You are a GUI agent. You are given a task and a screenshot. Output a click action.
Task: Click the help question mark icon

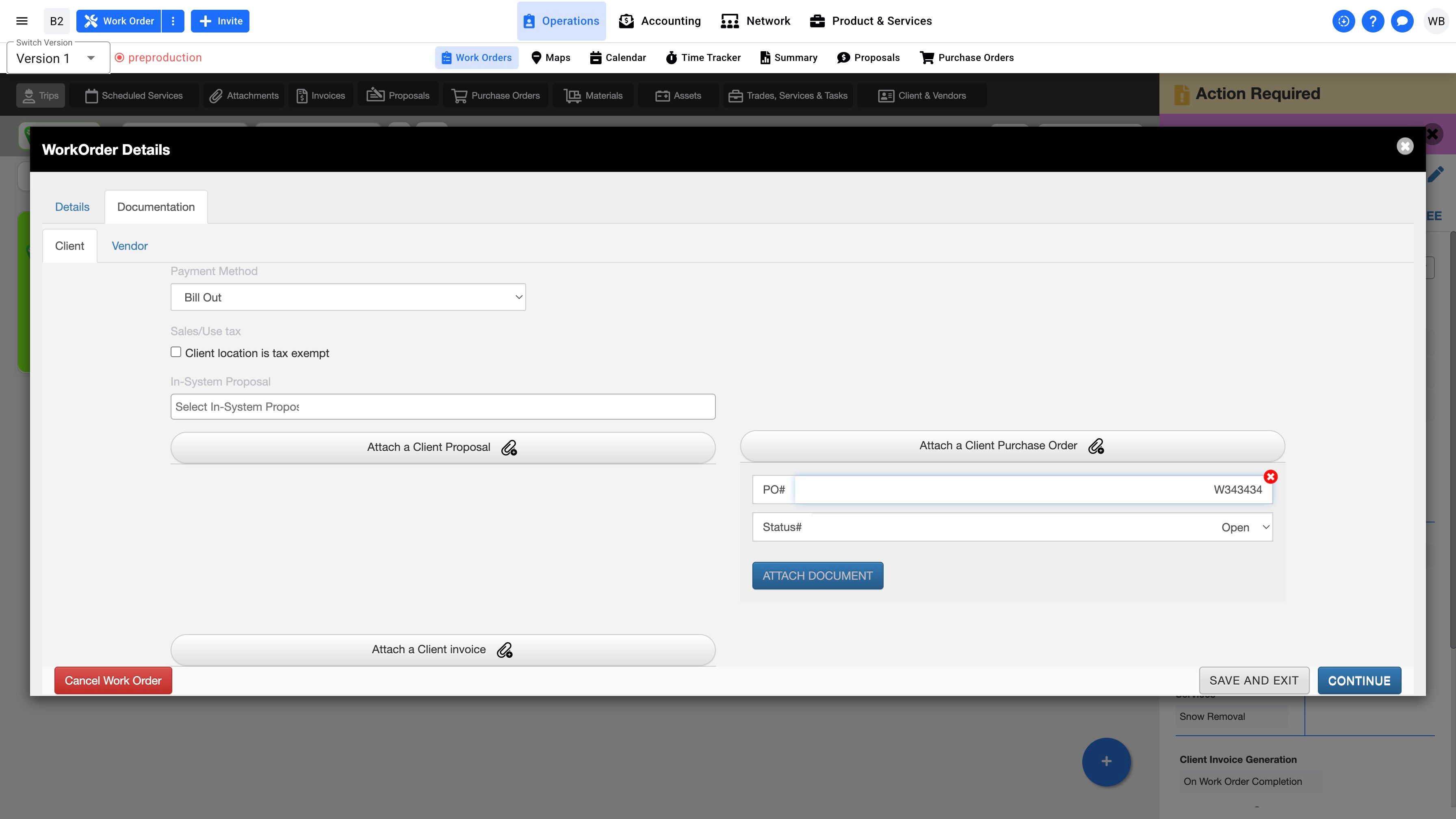point(1372,21)
